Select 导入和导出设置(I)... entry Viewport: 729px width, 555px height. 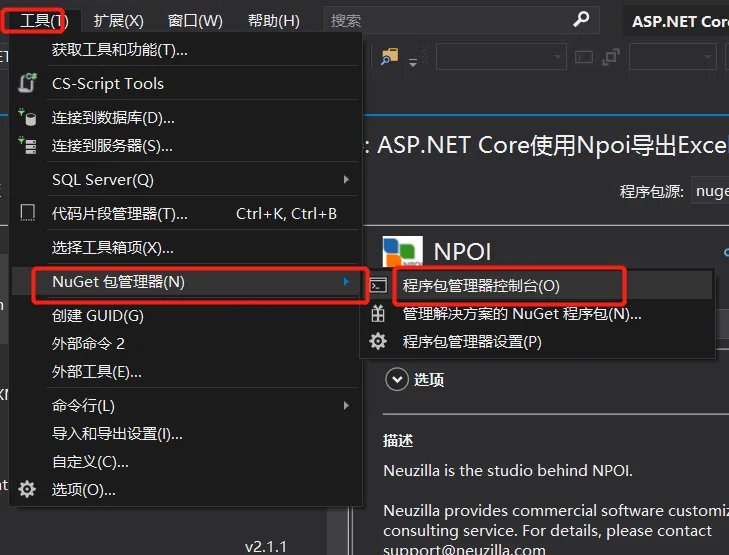(186, 434)
